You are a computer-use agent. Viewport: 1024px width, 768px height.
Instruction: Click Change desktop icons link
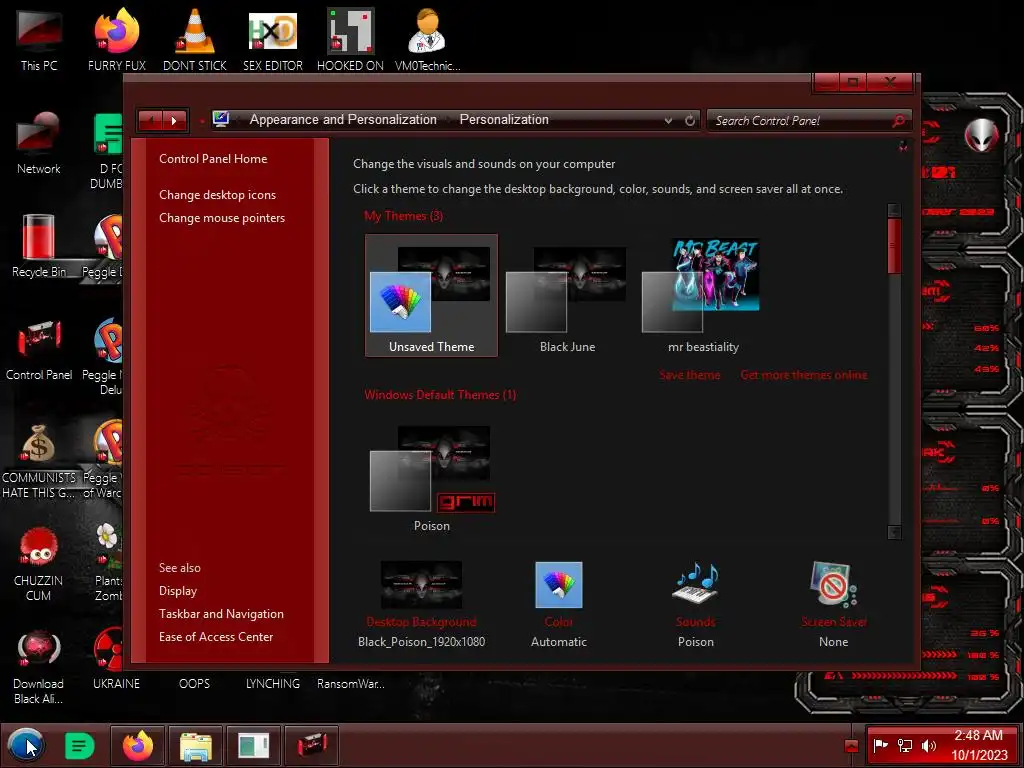217,195
